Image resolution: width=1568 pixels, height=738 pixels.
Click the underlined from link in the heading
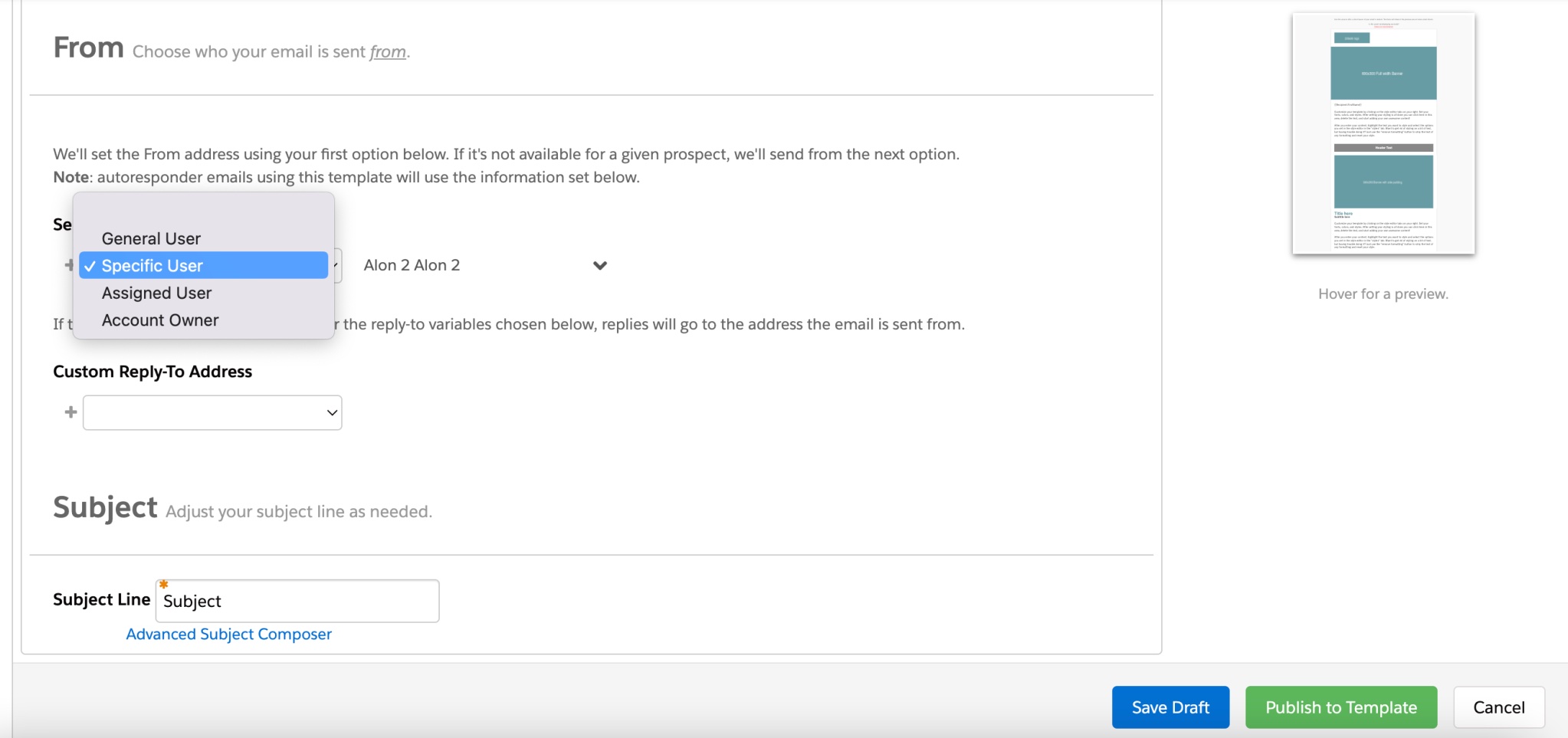[388, 51]
